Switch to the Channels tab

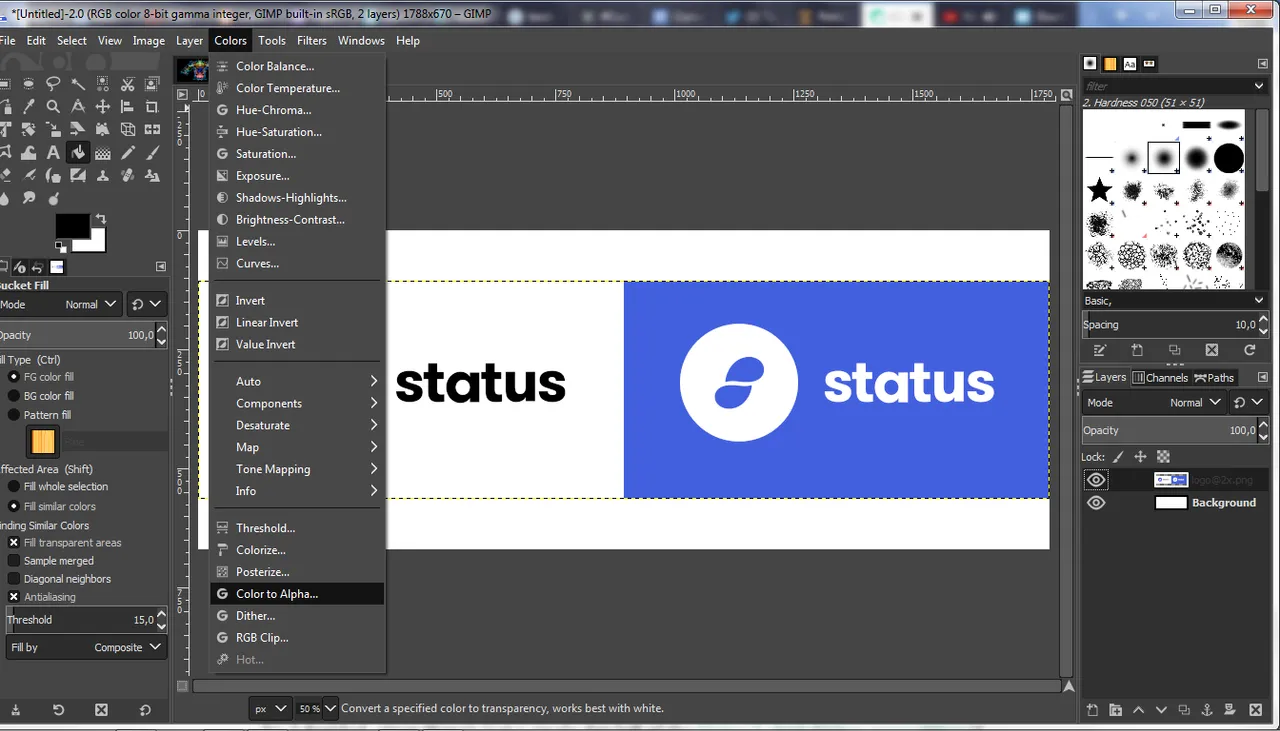[1160, 377]
